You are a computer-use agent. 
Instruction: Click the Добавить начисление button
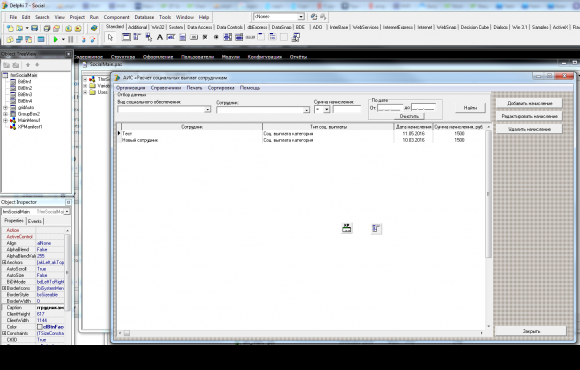[529, 103]
